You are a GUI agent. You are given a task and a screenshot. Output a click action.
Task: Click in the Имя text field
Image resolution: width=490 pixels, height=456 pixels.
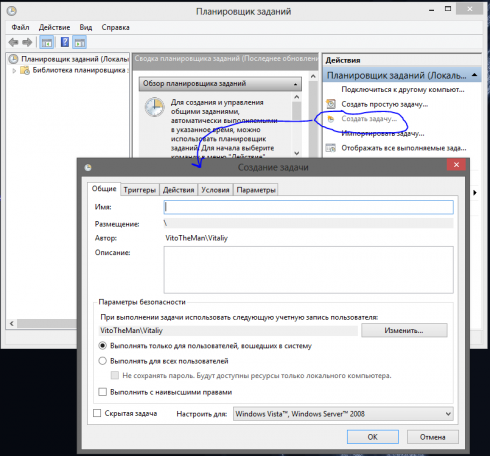(309, 207)
